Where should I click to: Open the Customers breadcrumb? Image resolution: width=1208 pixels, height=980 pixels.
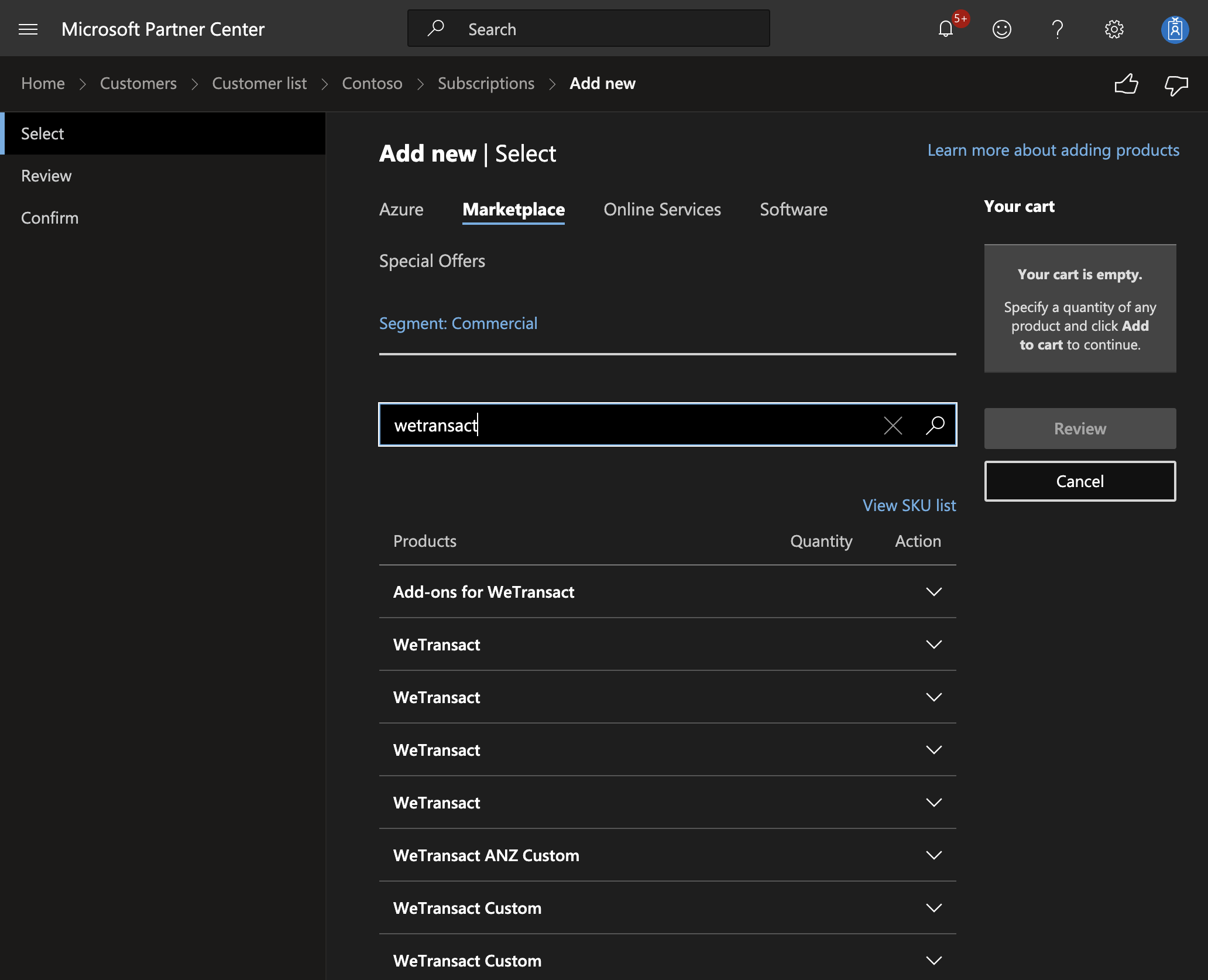[x=138, y=84]
